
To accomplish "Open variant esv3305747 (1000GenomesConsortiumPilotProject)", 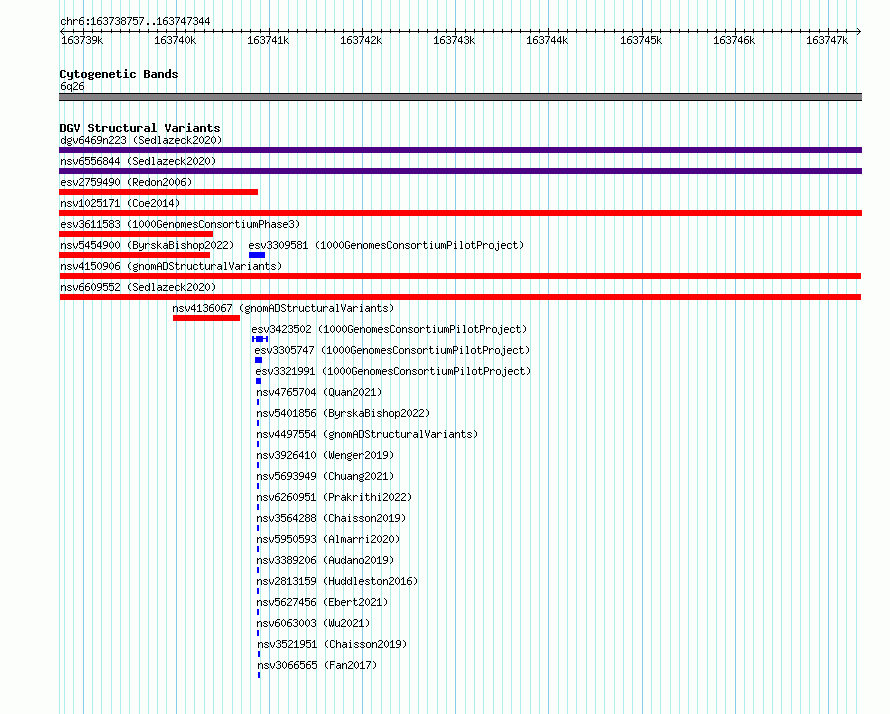I will (392, 350).
